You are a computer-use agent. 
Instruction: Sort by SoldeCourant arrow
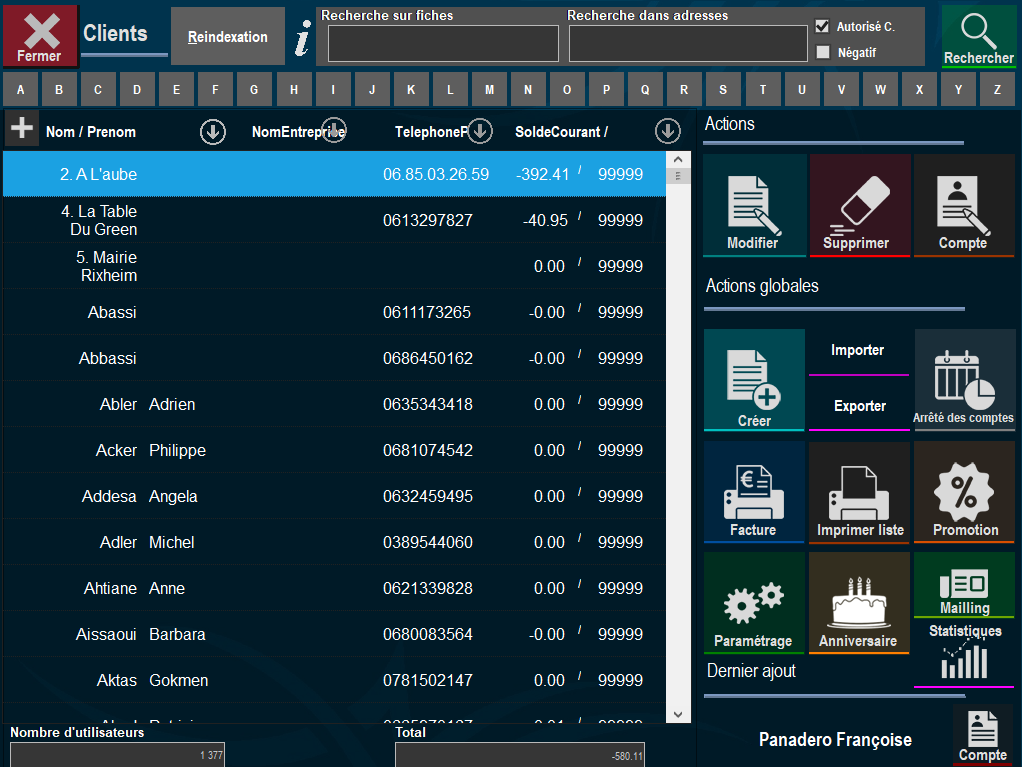pyautogui.click(x=667, y=131)
